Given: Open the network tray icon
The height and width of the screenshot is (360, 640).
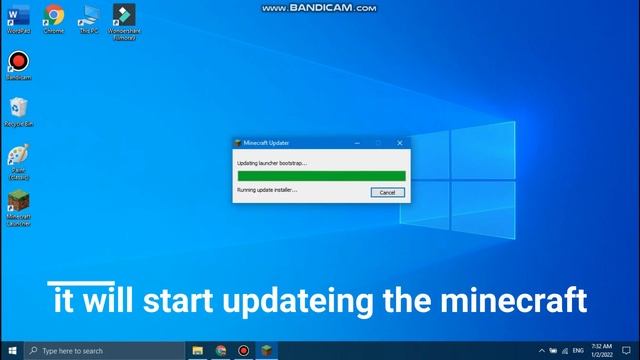Looking at the screenshot, I should click(565, 351).
